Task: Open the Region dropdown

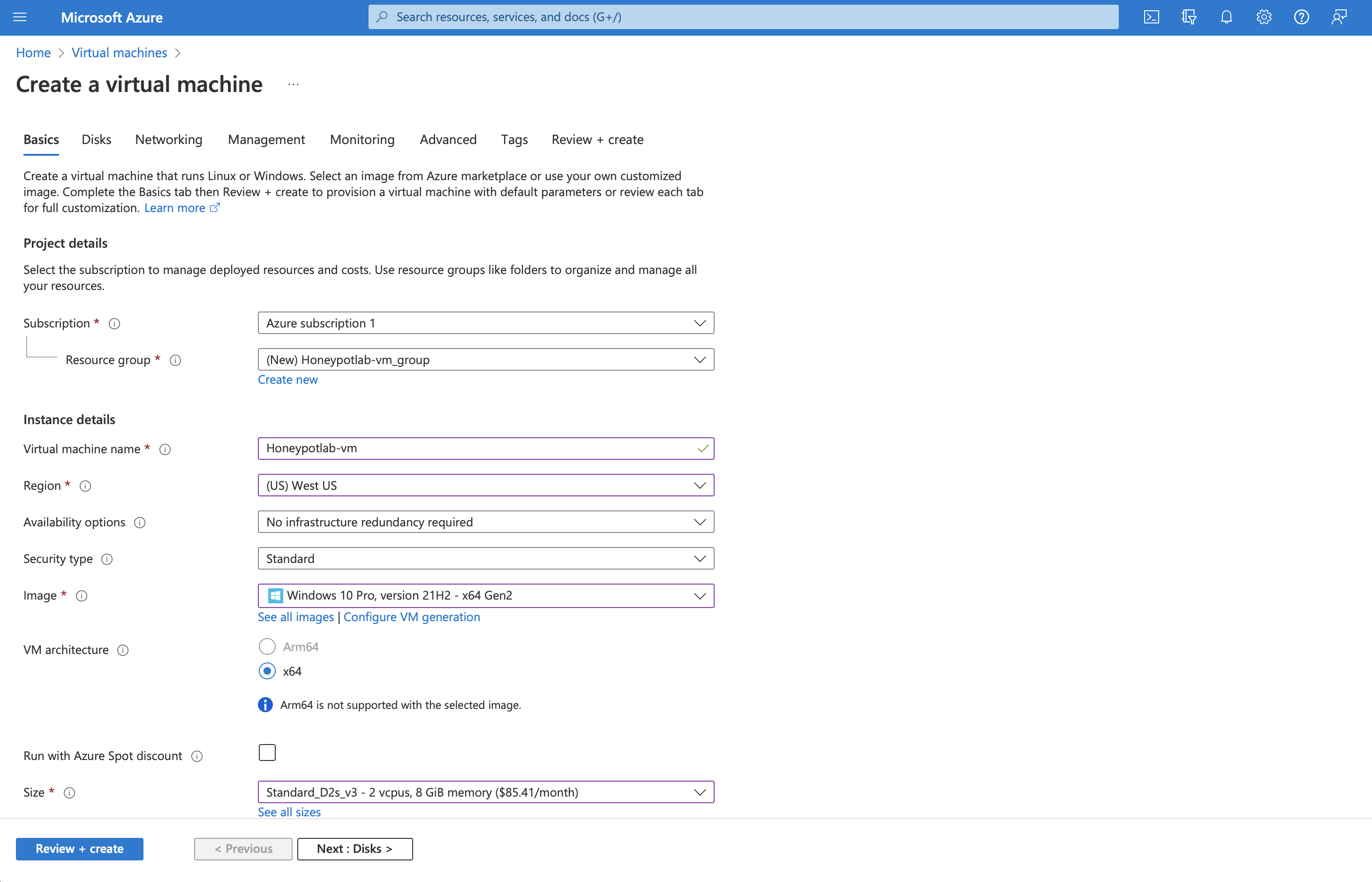Action: coord(486,485)
